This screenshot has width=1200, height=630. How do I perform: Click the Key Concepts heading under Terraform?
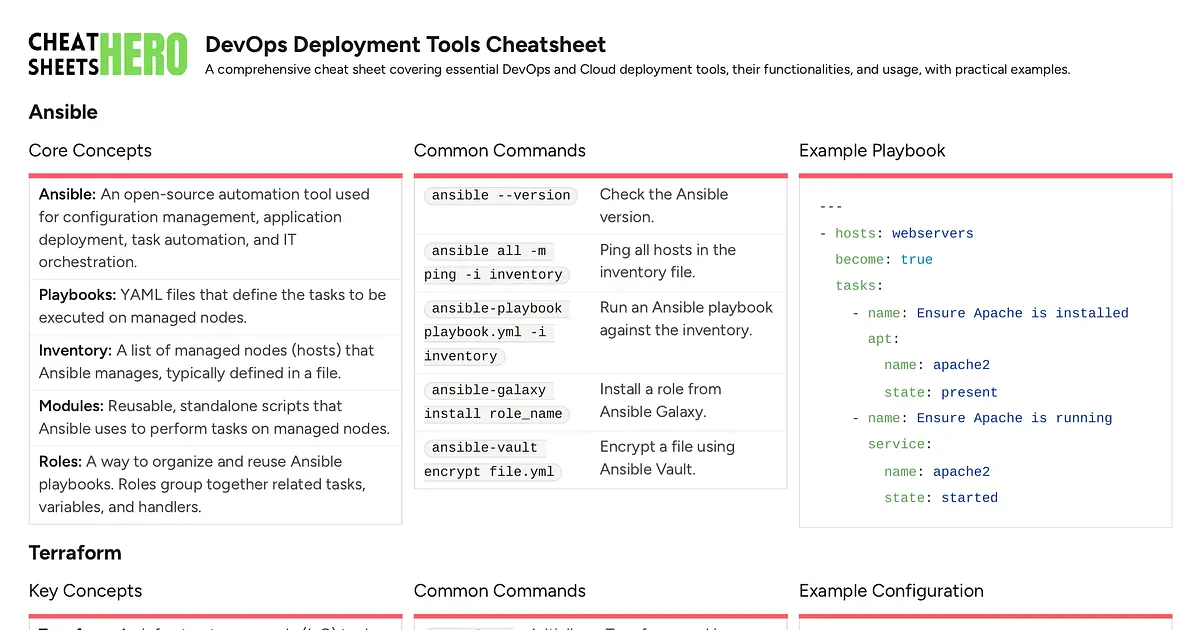pyautogui.click(x=85, y=591)
